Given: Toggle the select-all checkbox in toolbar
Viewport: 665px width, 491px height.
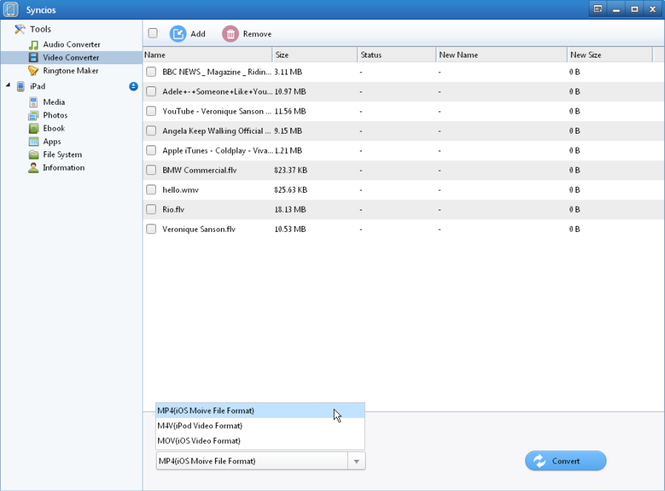Looking at the screenshot, I should [153, 33].
